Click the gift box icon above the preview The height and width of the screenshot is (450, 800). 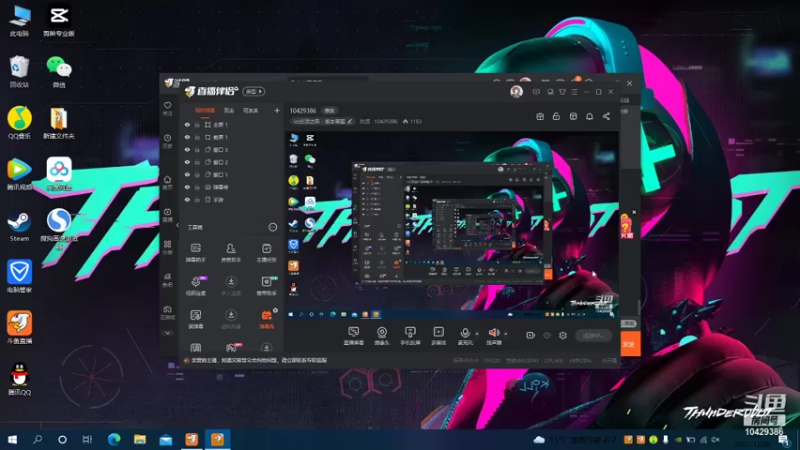[540, 116]
